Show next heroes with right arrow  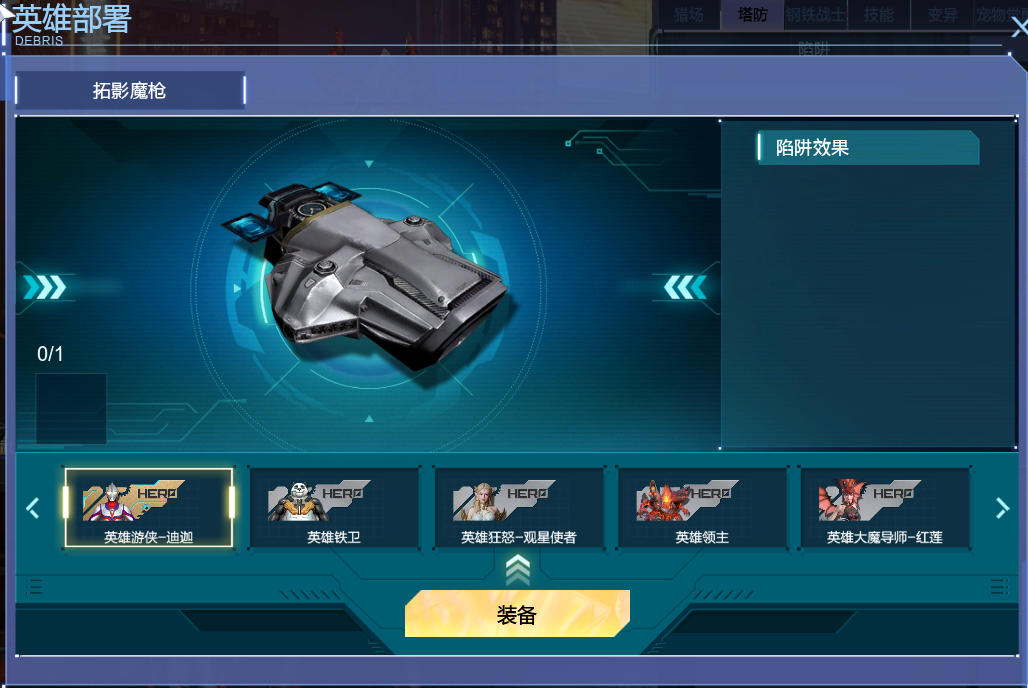[x=1002, y=508]
